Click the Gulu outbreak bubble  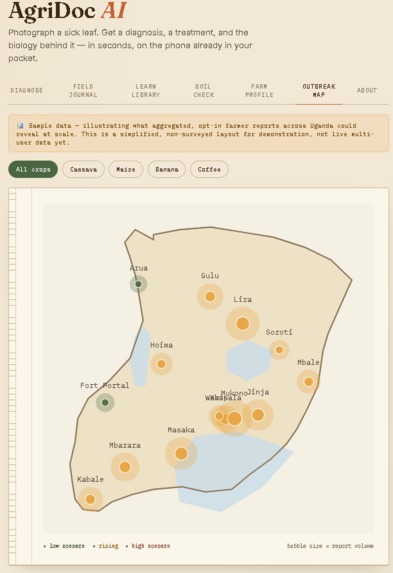pos(210,296)
